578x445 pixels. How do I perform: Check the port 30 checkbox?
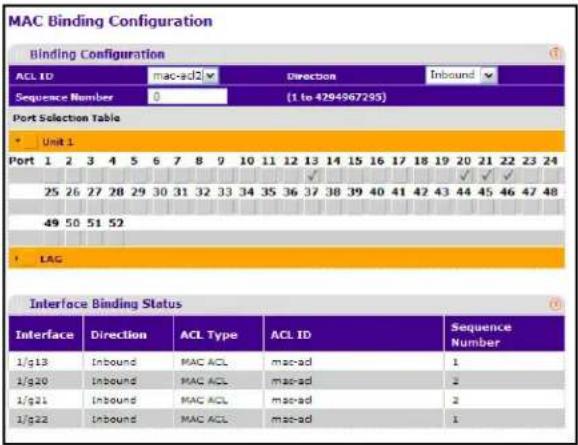(x=160, y=207)
